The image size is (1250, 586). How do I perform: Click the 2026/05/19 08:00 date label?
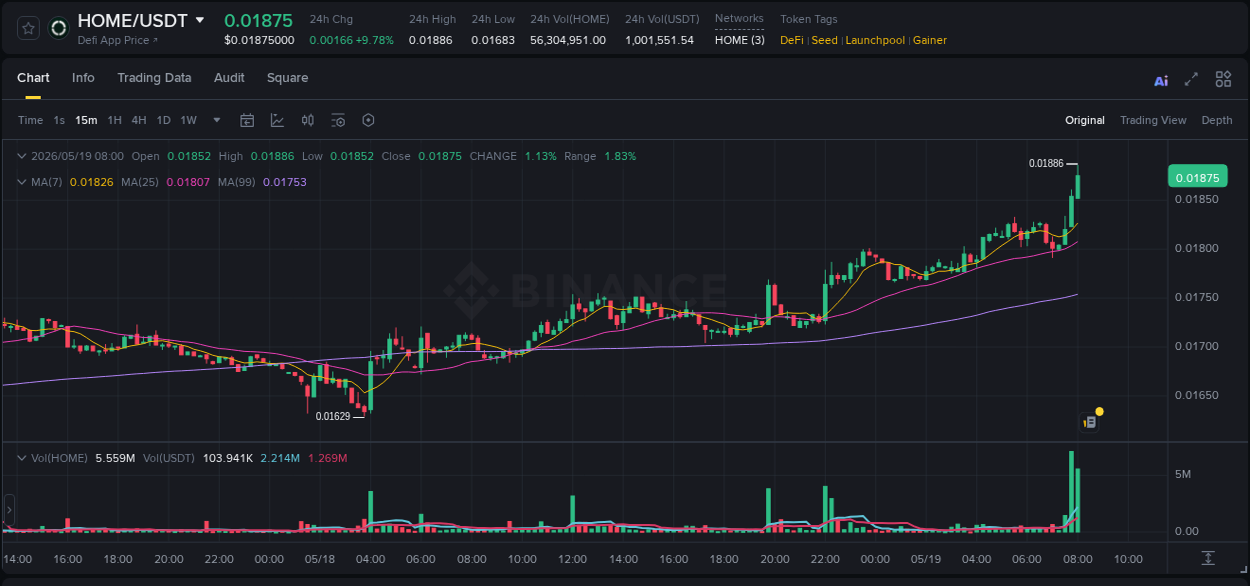77,156
